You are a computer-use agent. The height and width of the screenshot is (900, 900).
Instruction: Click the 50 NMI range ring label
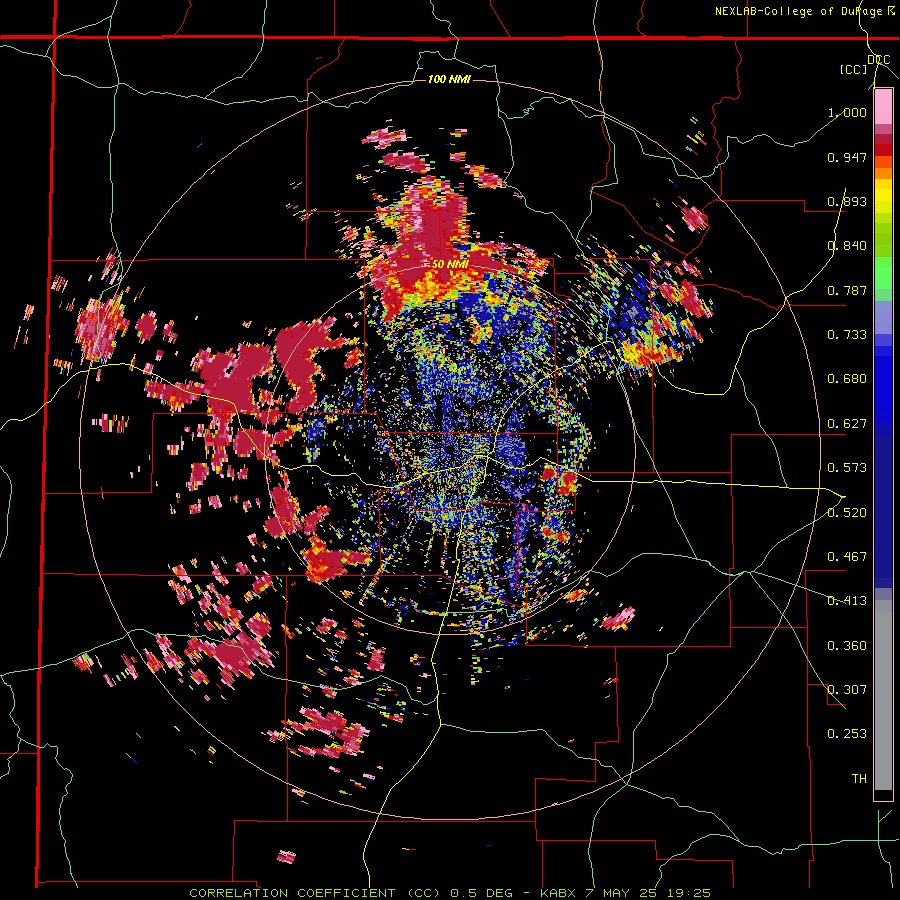click(x=451, y=265)
